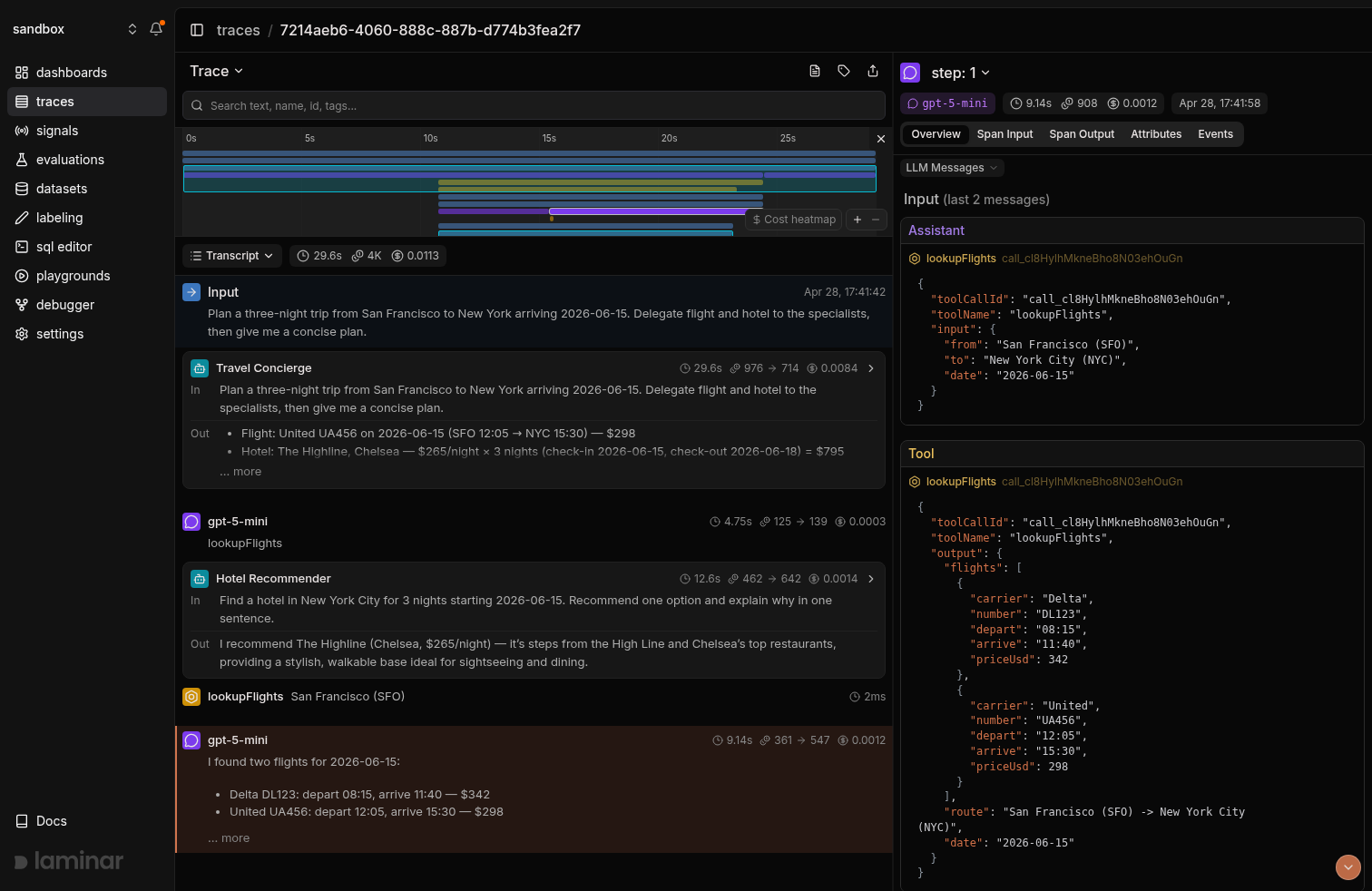Focus the trace search text field

(x=534, y=105)
